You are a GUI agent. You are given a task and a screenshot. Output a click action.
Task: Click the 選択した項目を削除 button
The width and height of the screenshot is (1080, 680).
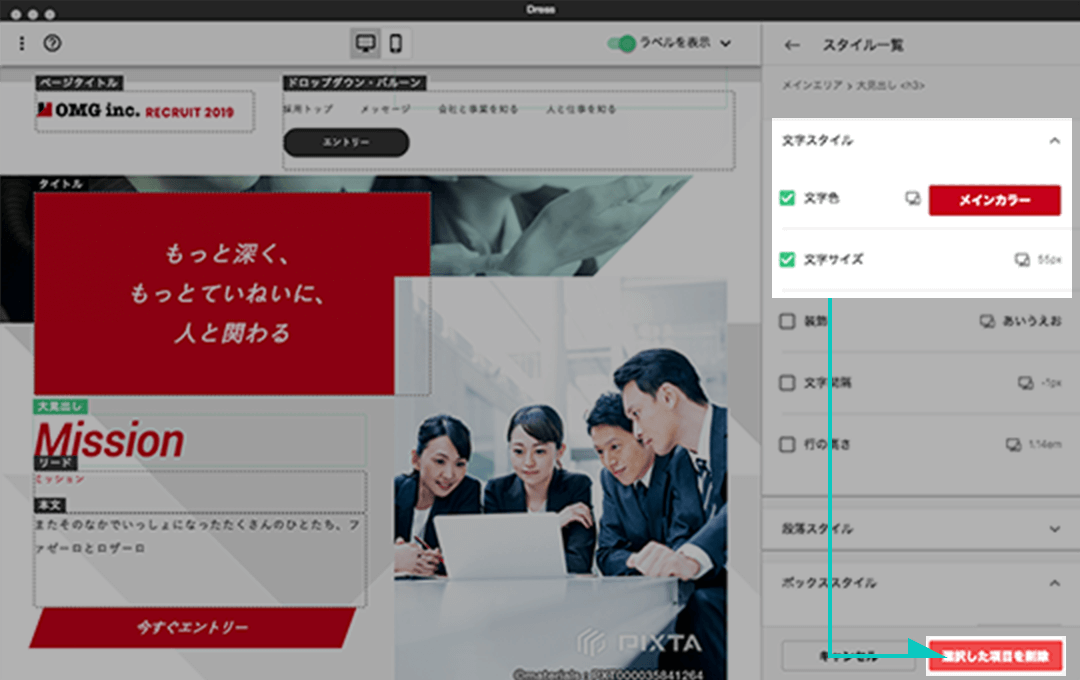(x=996, y=656)
